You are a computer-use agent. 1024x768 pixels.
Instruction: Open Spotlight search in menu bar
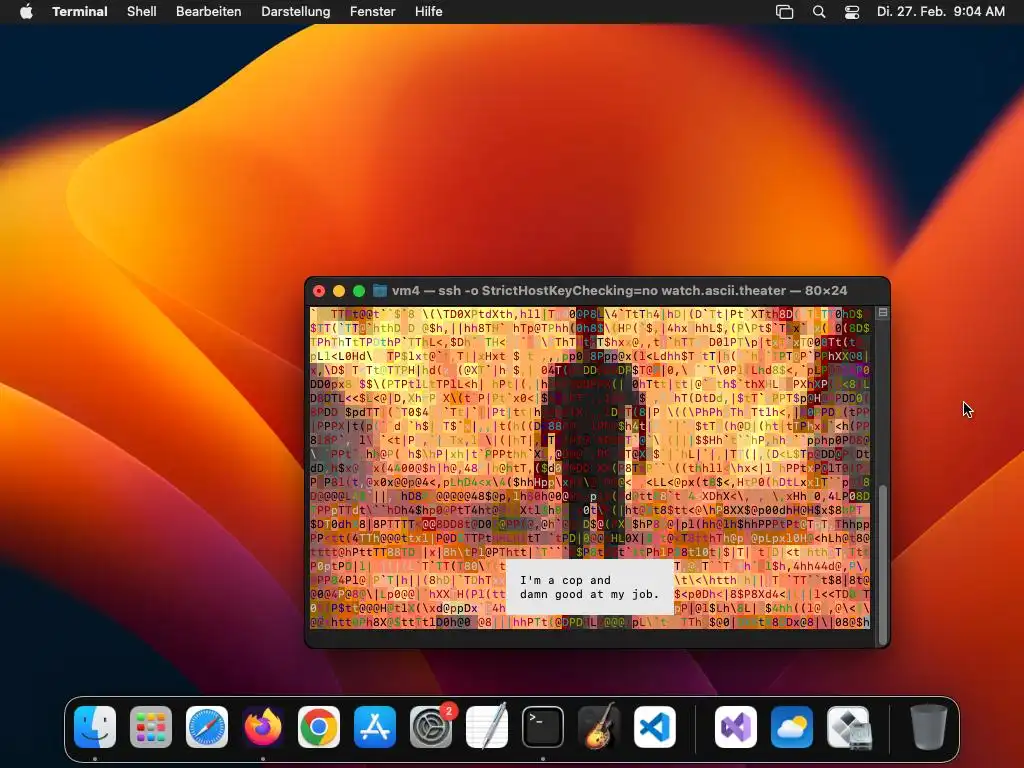pyautogui.click(x=819, y=12)
